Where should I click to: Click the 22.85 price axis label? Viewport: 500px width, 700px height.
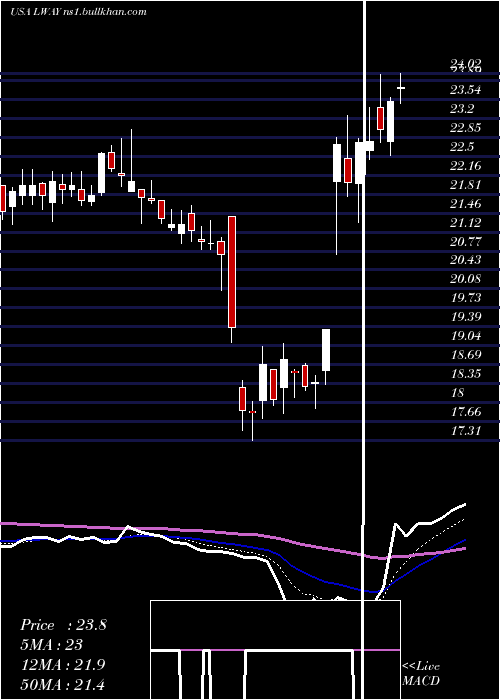pos(465,128)
